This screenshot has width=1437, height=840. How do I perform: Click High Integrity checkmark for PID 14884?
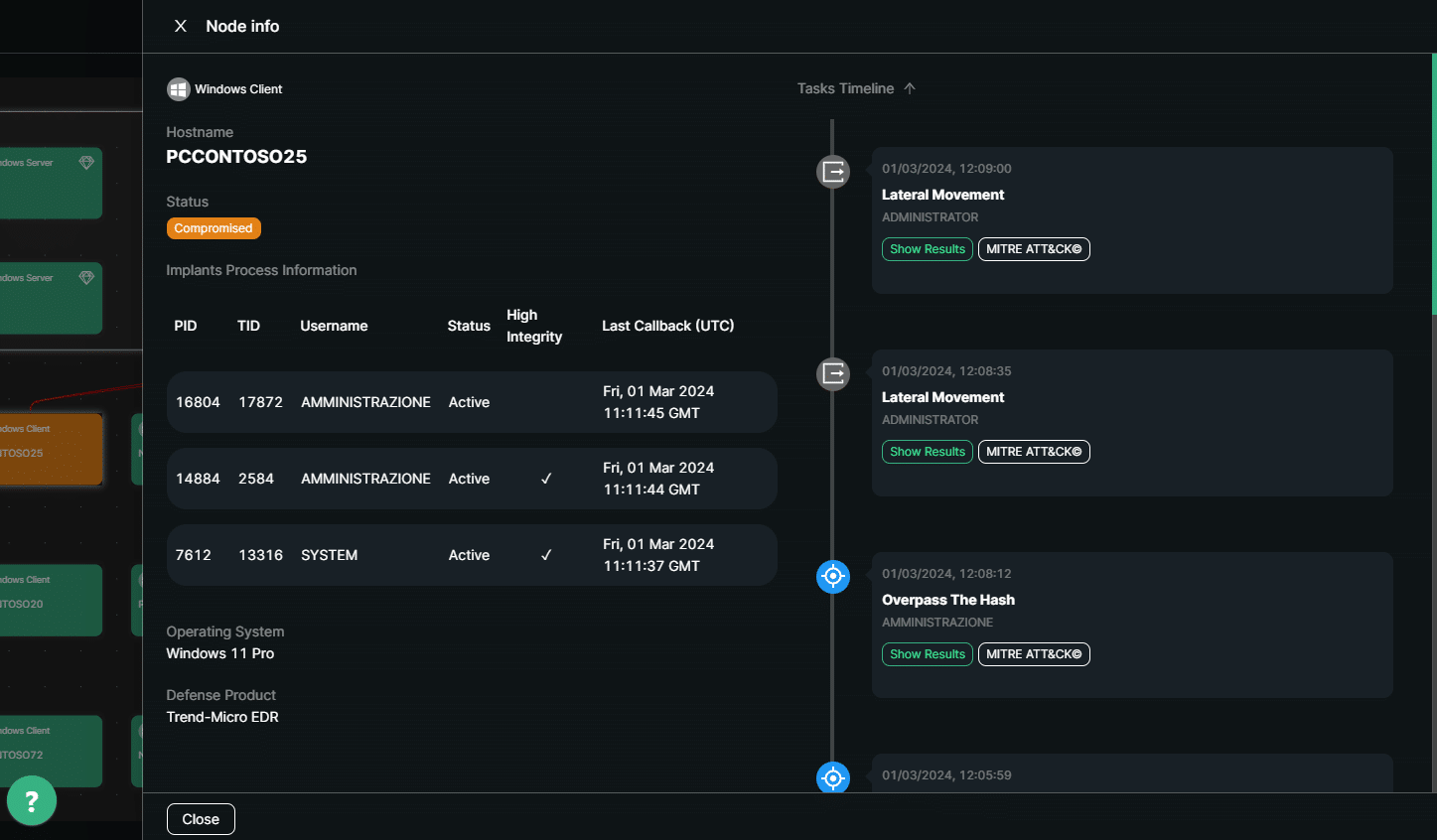546,479
